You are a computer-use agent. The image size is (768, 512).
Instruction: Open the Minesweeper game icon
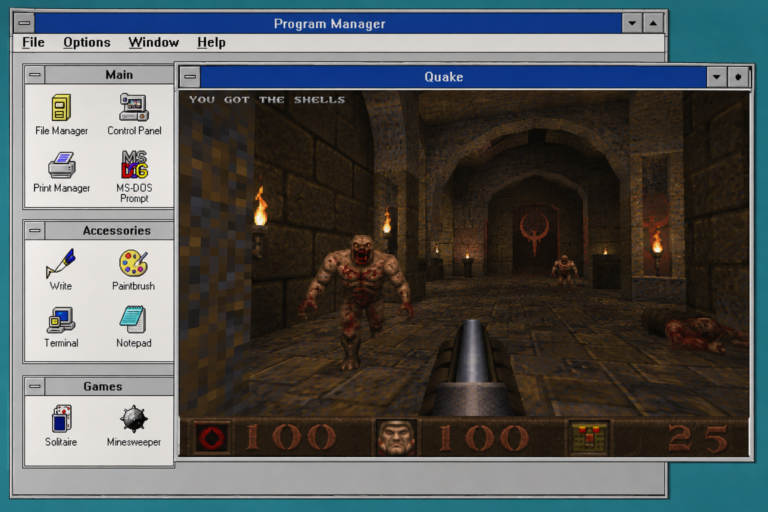coord(133,426)
